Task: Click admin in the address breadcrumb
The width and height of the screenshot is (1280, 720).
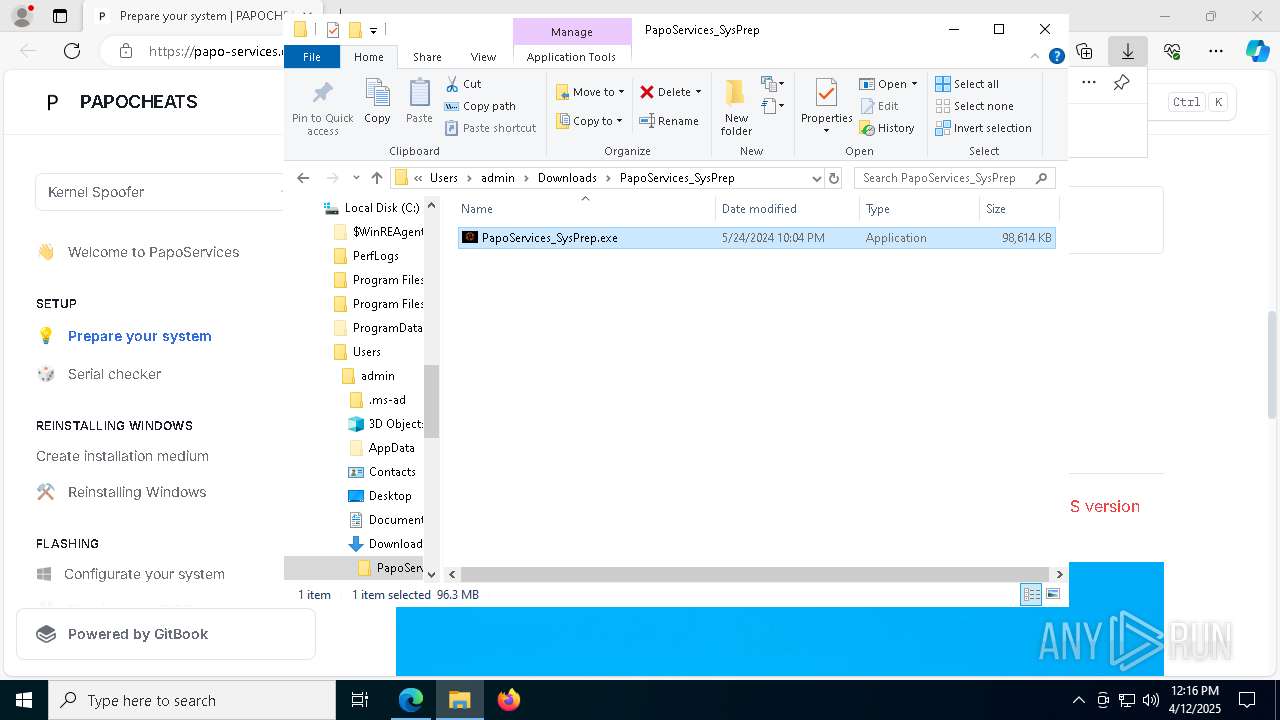Action: click(498, 178)
